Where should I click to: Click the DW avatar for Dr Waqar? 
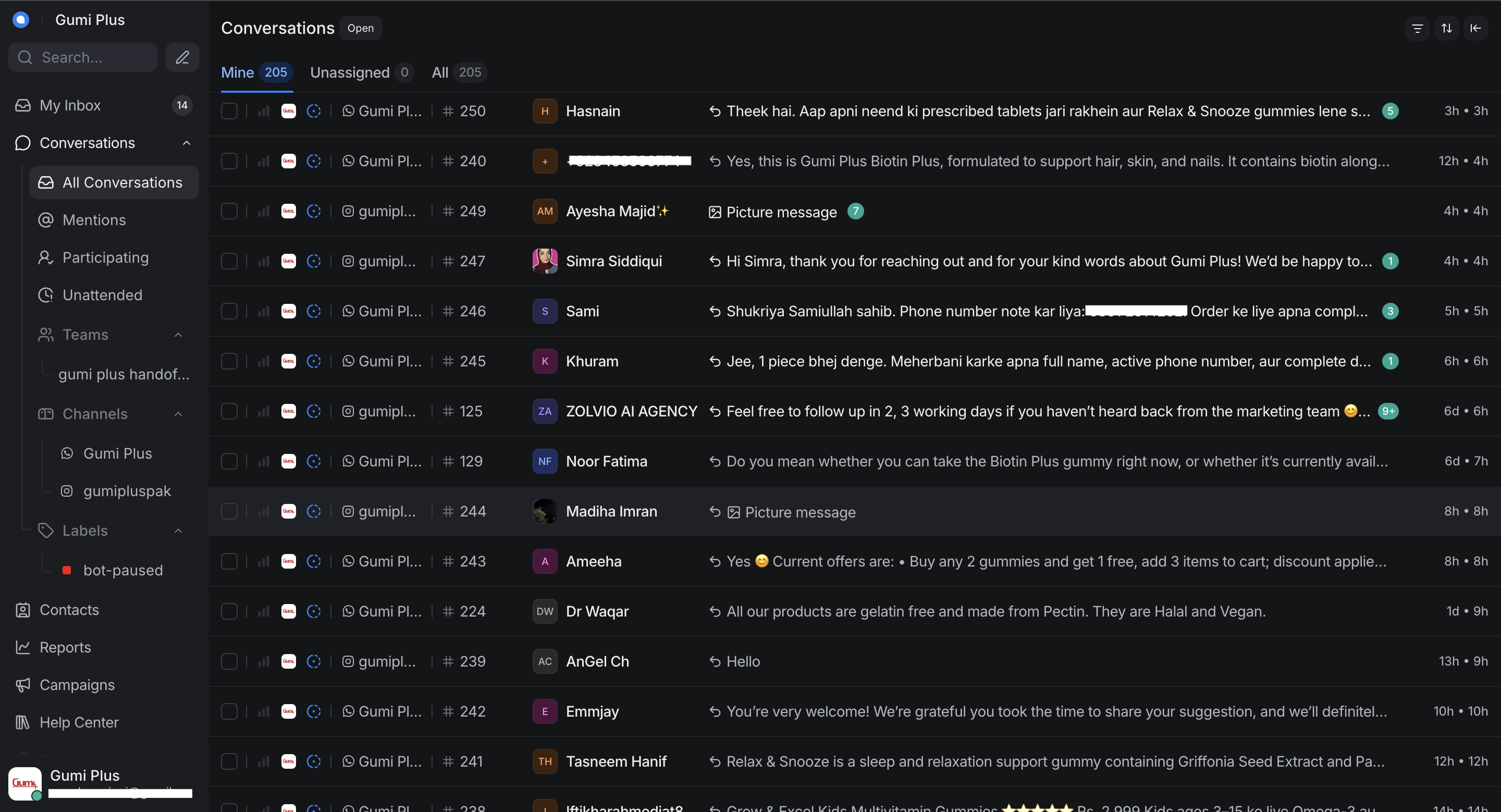click(x=545, y=612)
